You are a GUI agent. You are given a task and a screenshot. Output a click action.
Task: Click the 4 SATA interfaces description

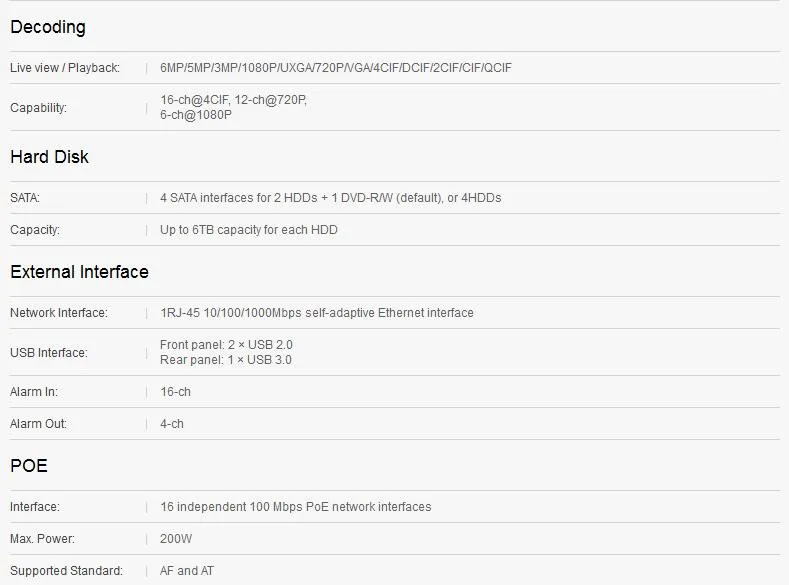click(x=331, y=198)
